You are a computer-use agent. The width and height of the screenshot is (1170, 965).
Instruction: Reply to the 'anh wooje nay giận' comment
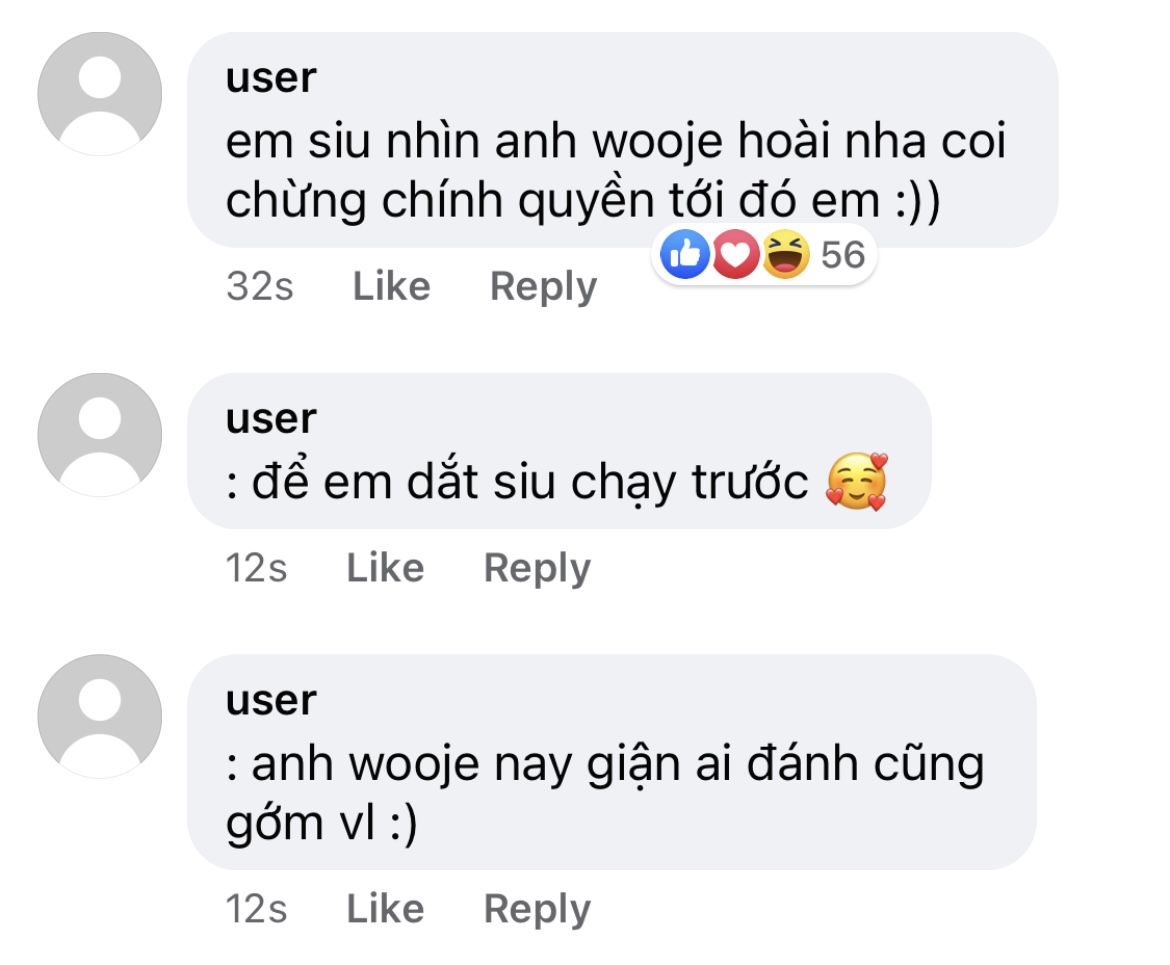537,909
